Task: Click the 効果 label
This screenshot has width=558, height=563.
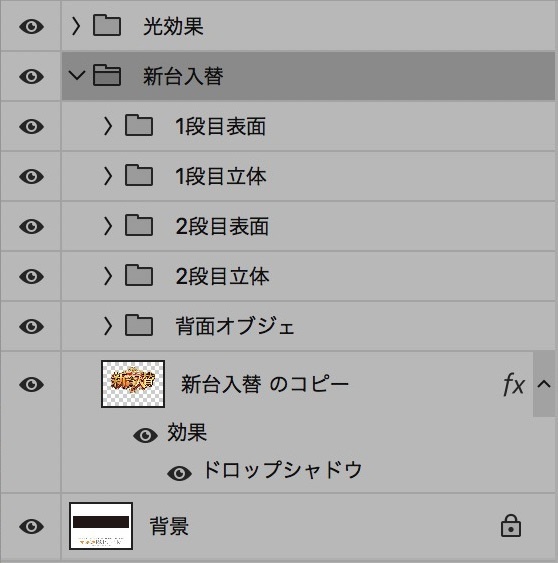Action: [187, 432]
